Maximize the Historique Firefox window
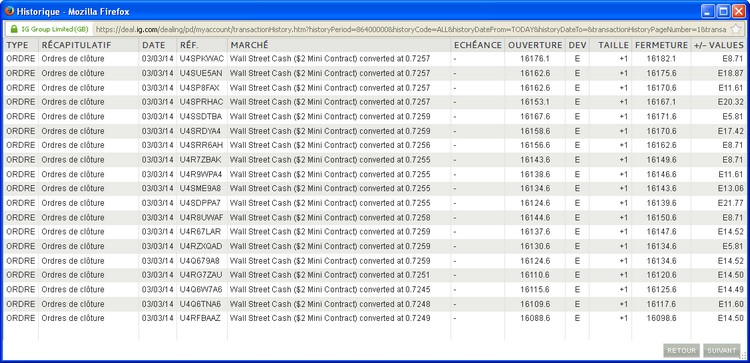750x363 pixels. click(723, 11)
